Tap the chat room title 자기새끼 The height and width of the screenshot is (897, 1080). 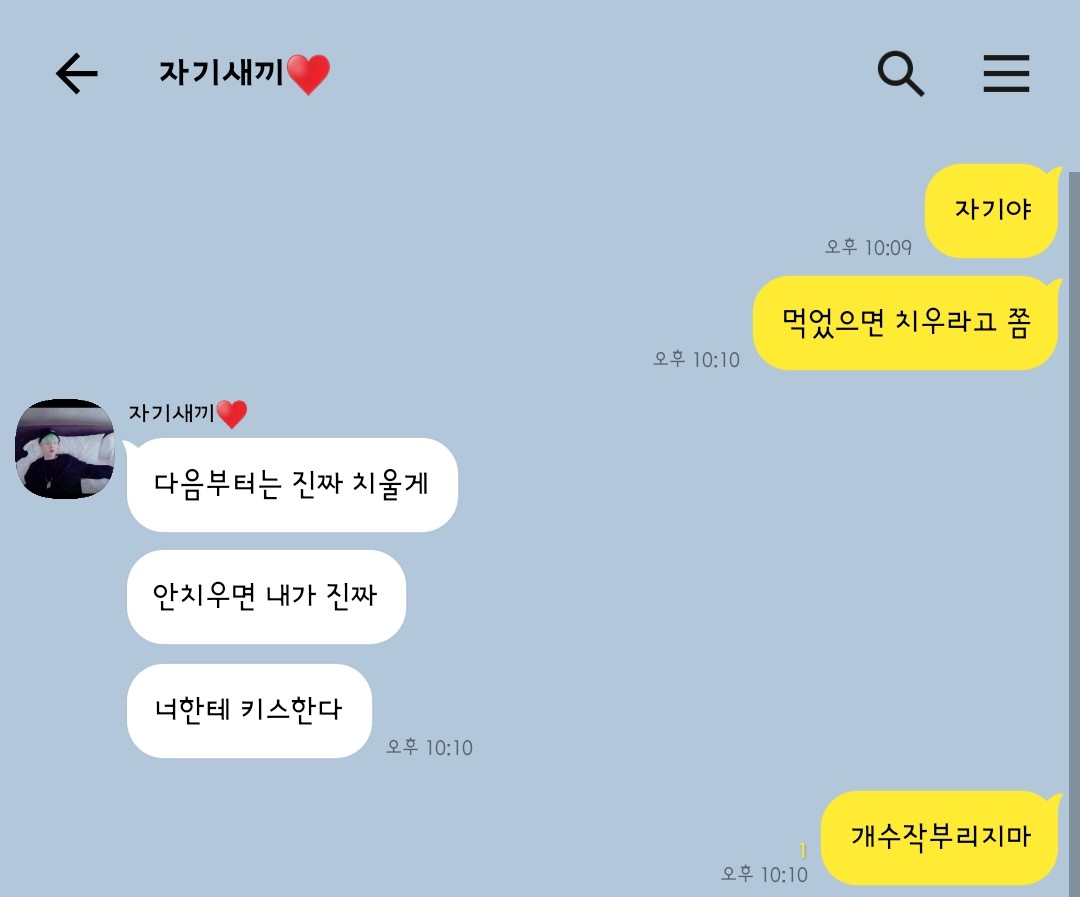click(x=221, y=72)
